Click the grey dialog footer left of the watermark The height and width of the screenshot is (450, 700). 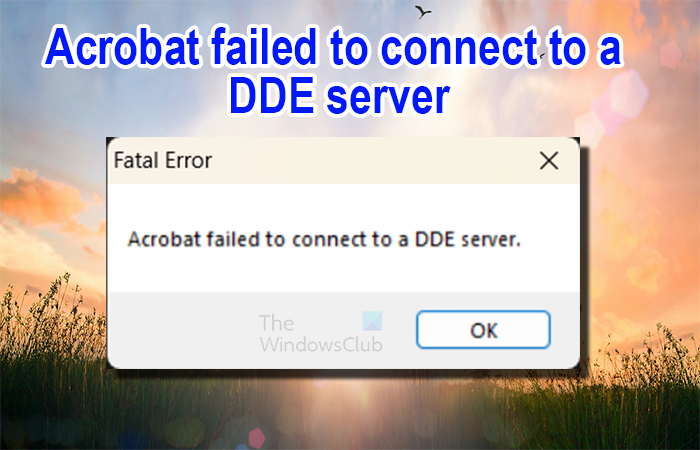tap(183, 330)
